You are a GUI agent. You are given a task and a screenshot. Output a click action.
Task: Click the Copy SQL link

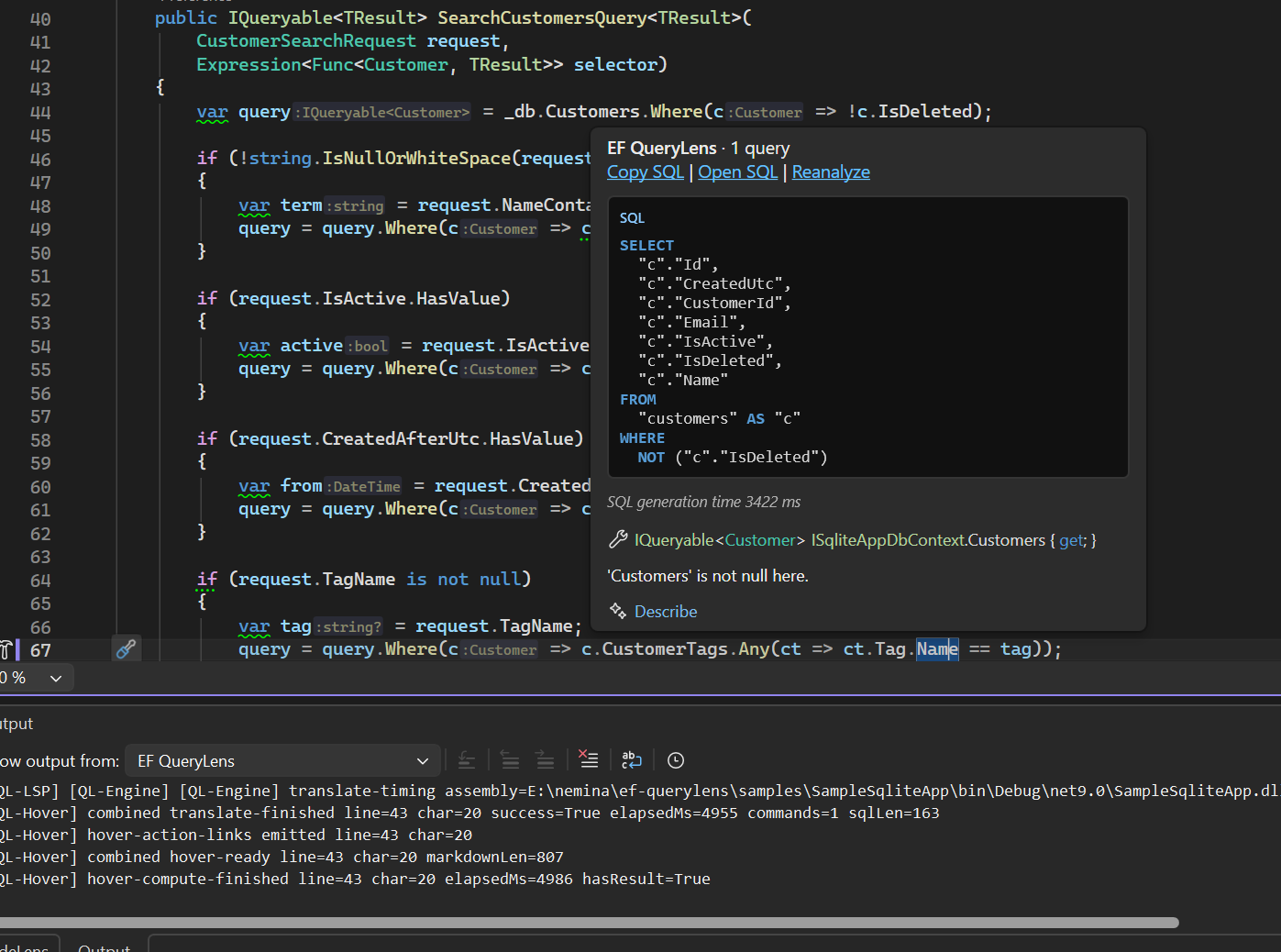646,172
